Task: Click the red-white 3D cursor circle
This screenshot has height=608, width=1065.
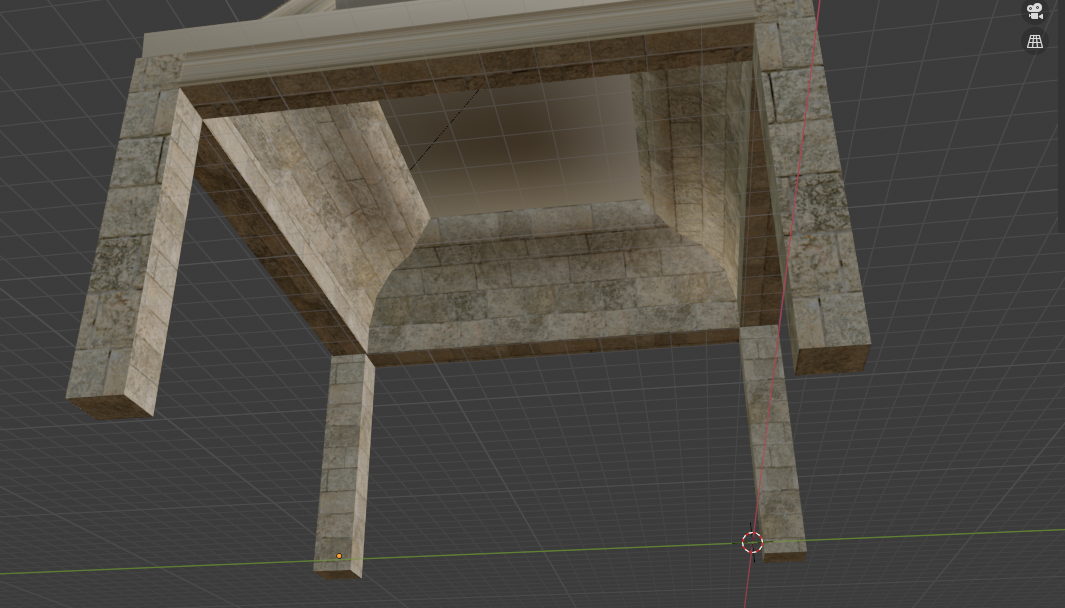Action: click(x=752, y=542)
